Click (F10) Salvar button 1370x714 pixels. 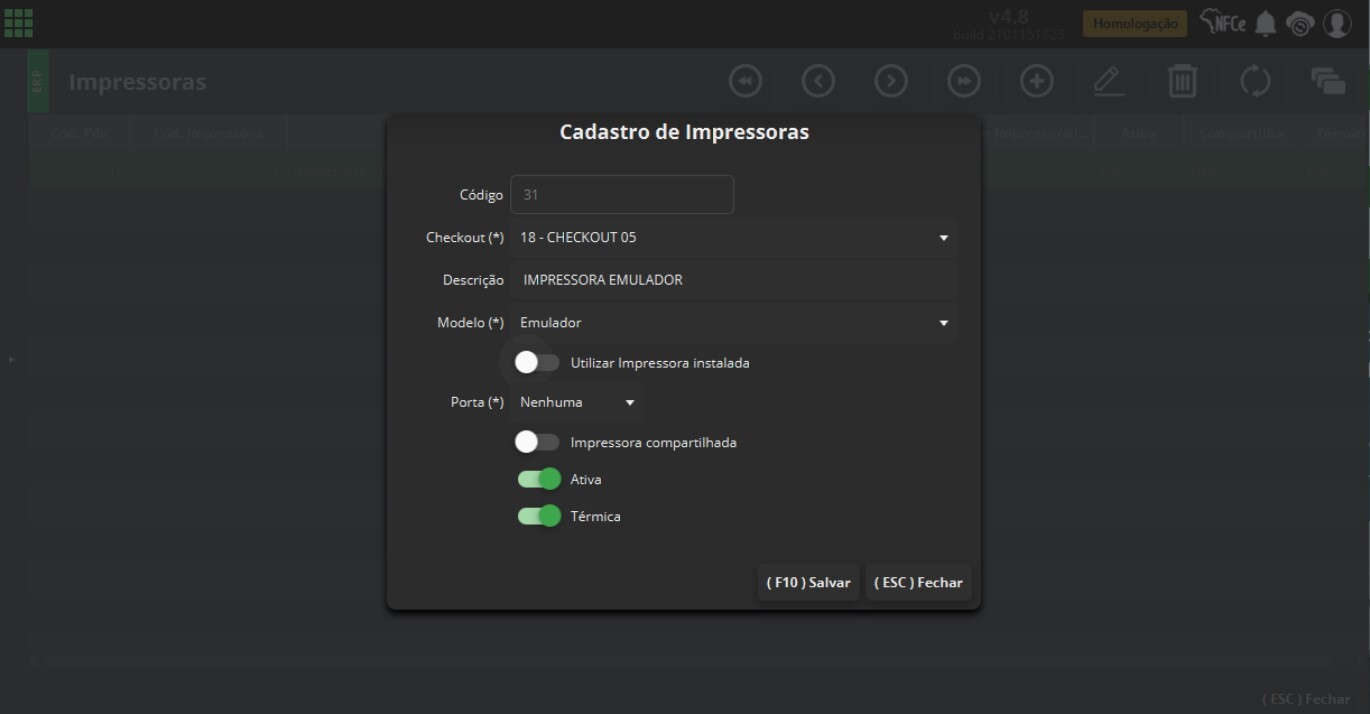point(808,582)
